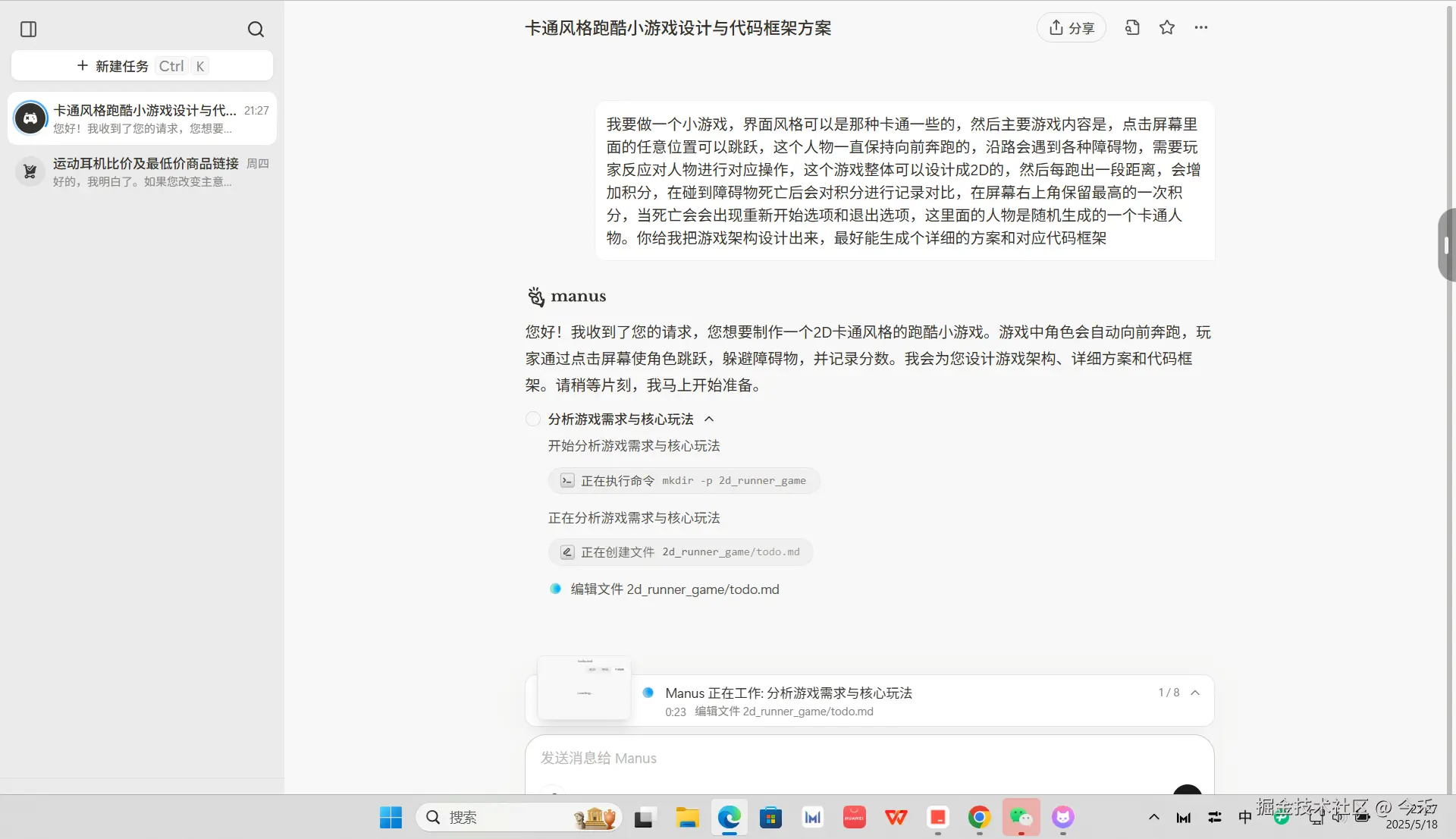Screen dimensions: 1456x839
Task: View the source document icon near share
Action: [x=1131, y=27]
